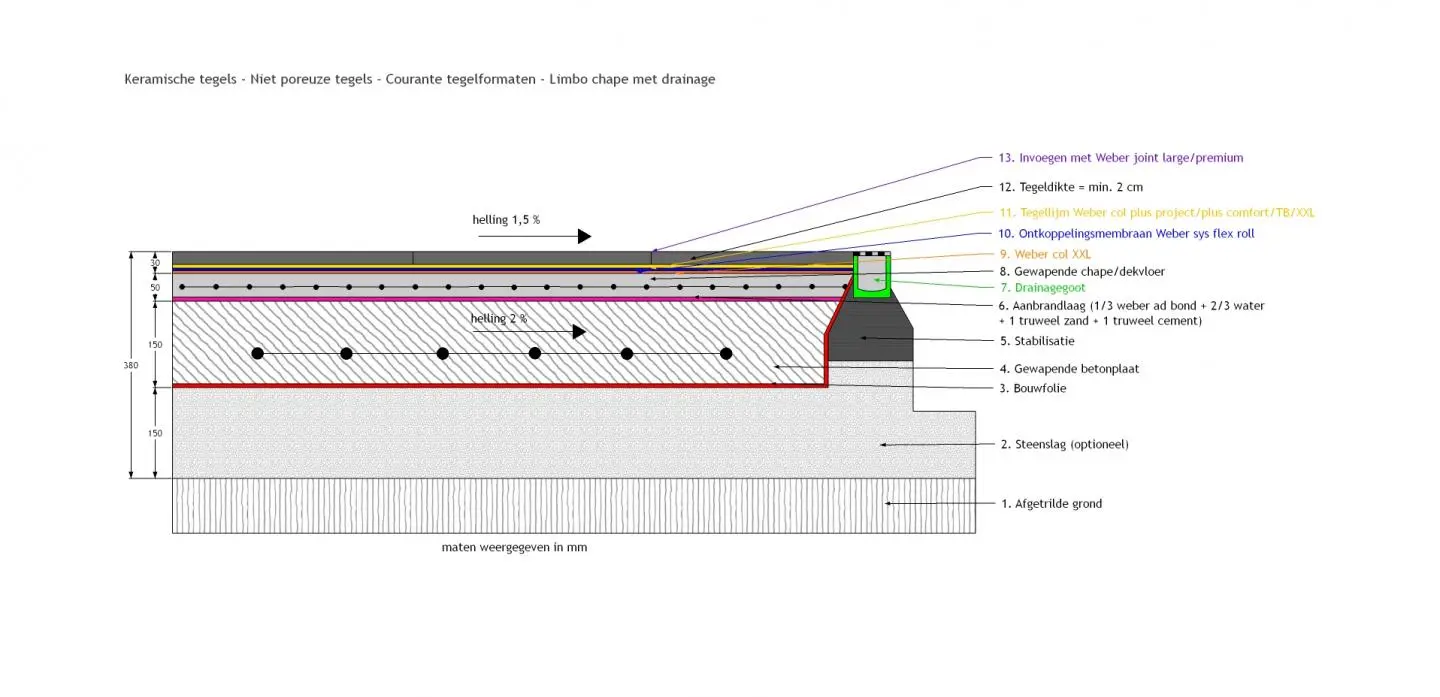
Task: Select the label '5. Stabilisatie'
Action: [x=1044, y=341]
